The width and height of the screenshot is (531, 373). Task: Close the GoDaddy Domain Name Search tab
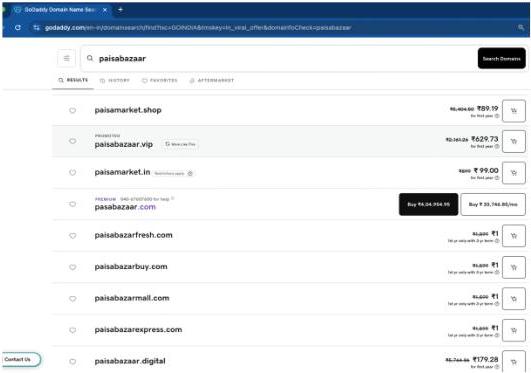click(x=105, y=10)
